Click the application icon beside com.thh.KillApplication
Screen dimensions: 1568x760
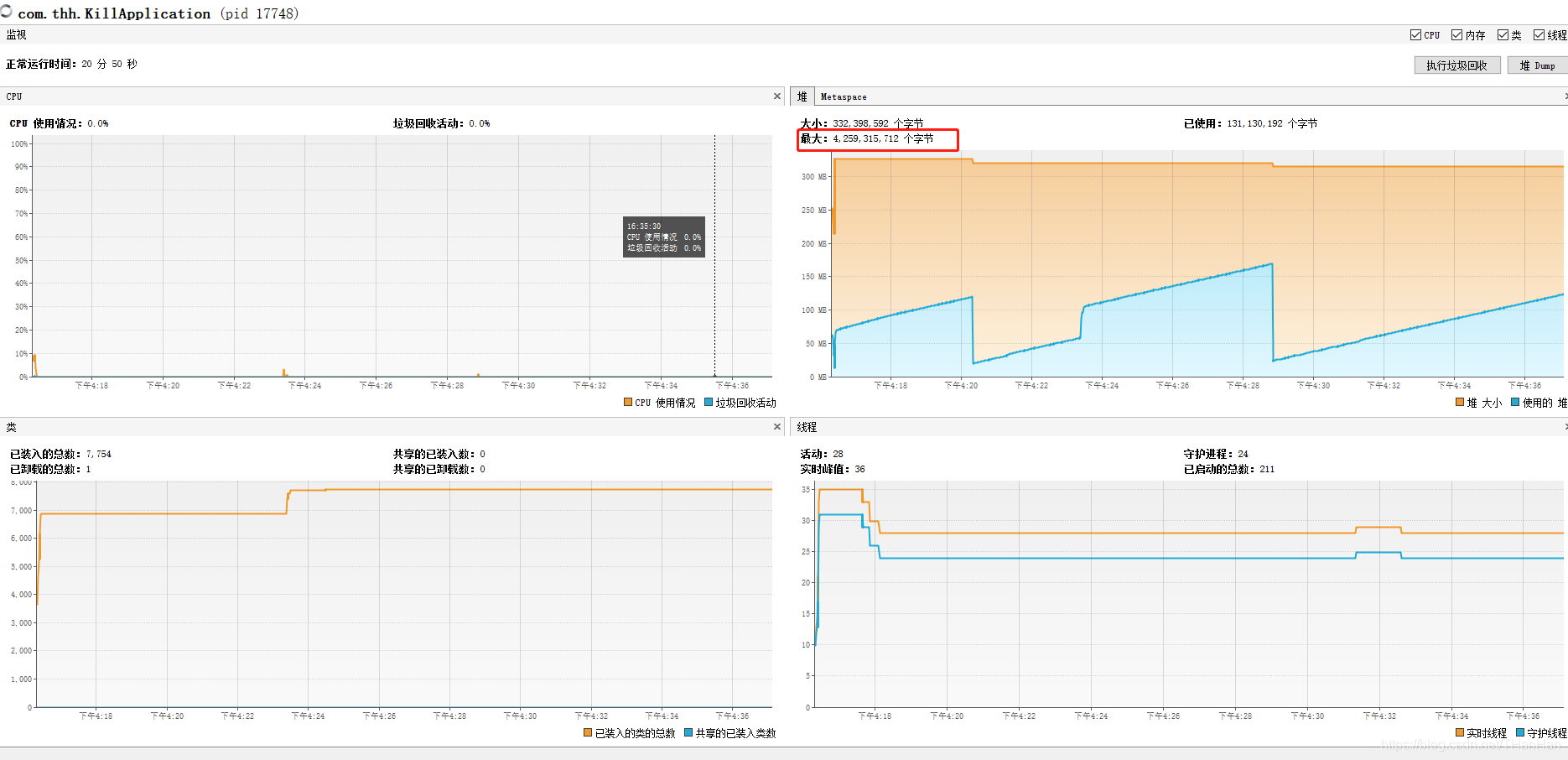(x=6, y=12)
